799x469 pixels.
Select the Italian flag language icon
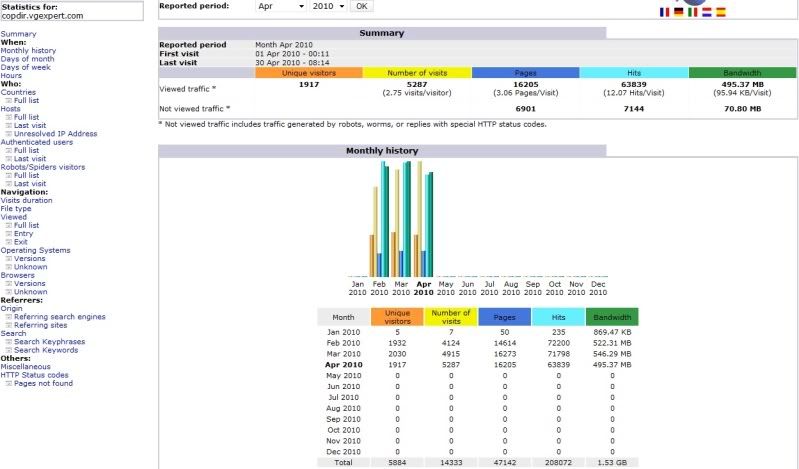(x=692, y=12)
